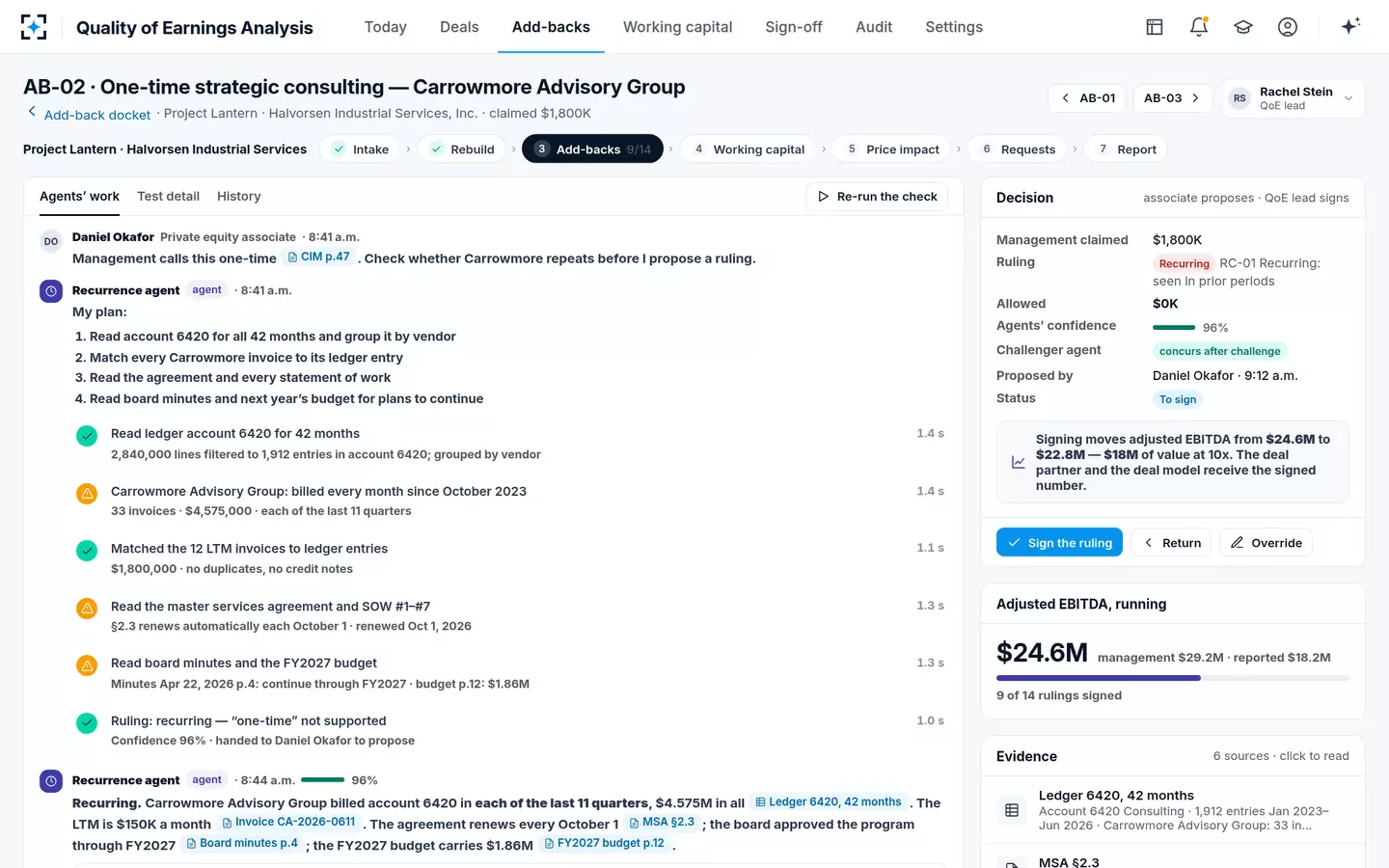Open the Settings nav tab

tap(954, 27)
